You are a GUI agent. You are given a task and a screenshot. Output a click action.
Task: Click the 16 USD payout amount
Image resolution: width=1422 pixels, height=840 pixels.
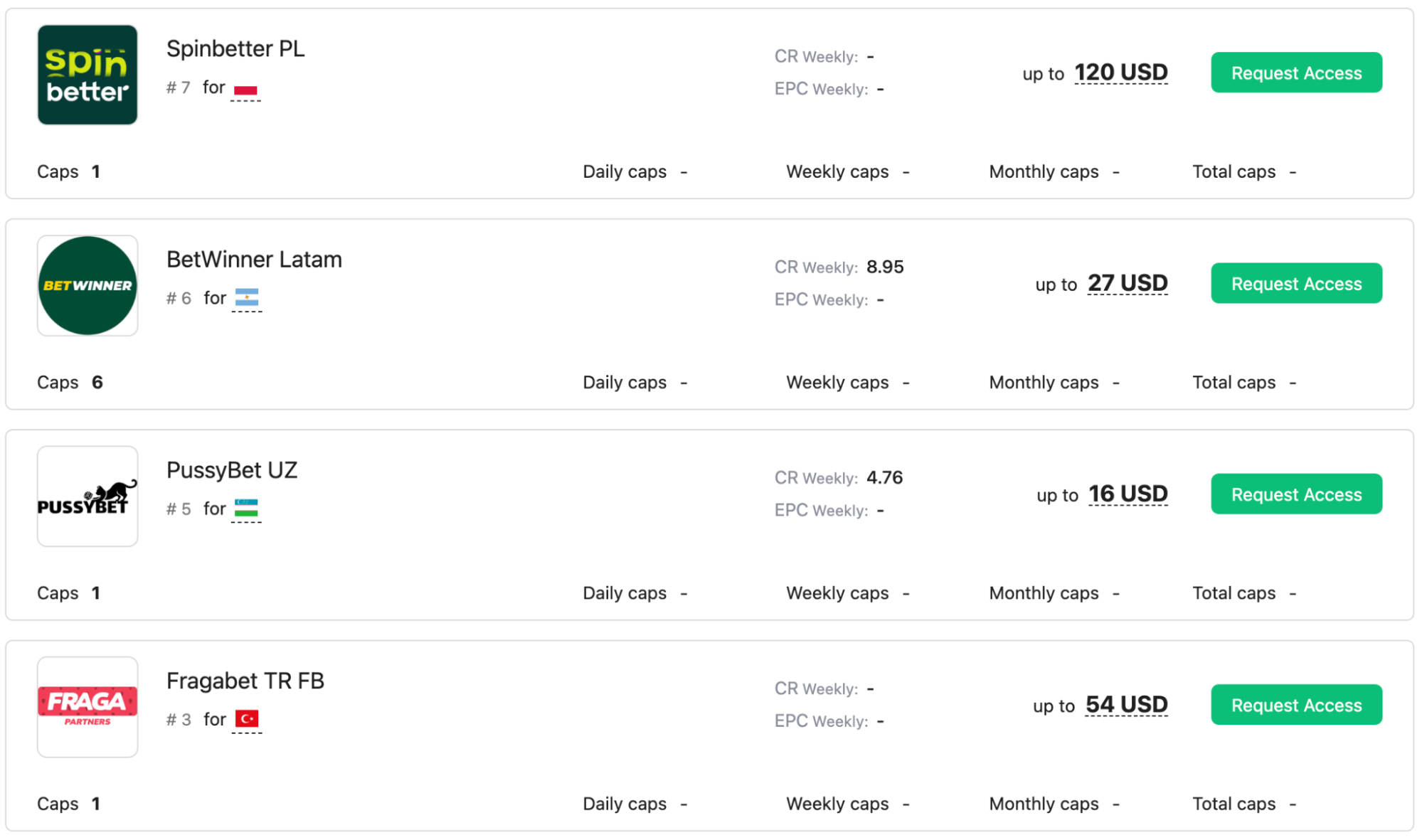pos(1128,494)
